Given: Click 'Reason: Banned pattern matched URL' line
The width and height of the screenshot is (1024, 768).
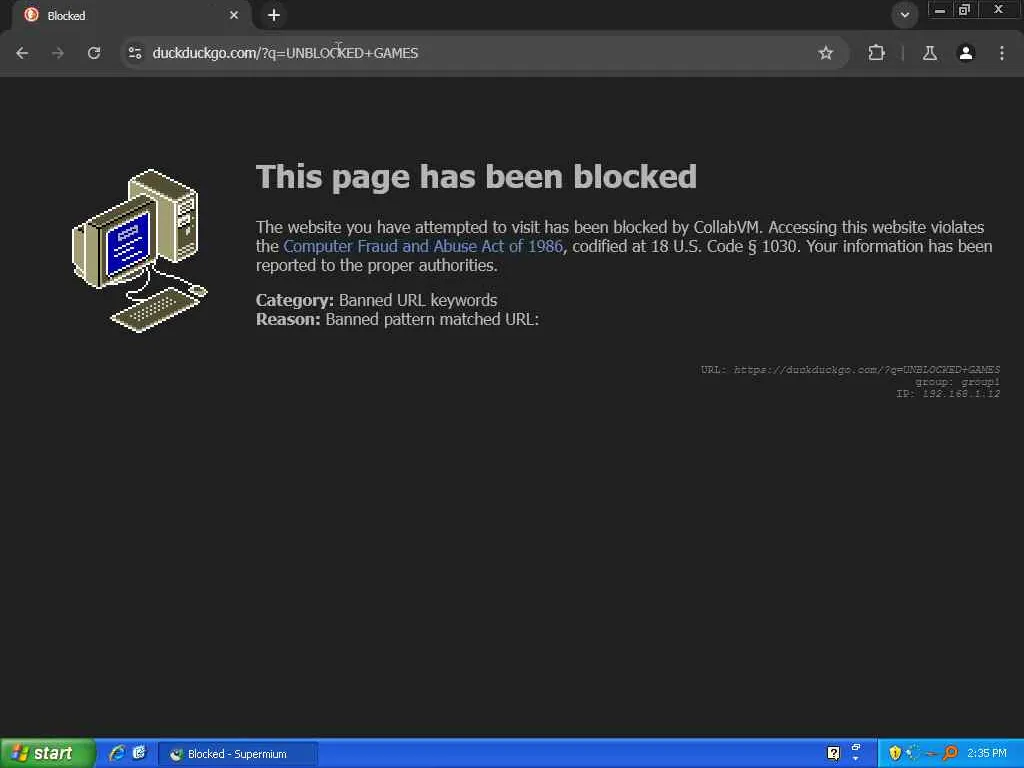Looking at the screenshot, I should coord(397,319).
